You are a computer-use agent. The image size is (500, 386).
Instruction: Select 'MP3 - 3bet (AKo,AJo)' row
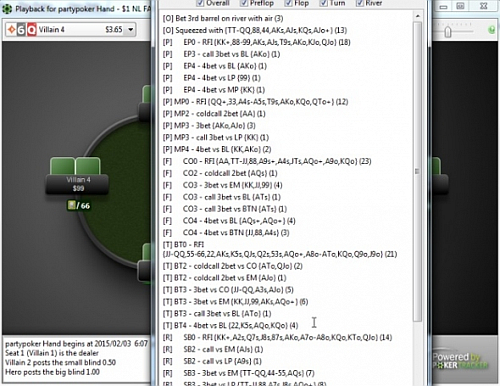pos(209,126)
